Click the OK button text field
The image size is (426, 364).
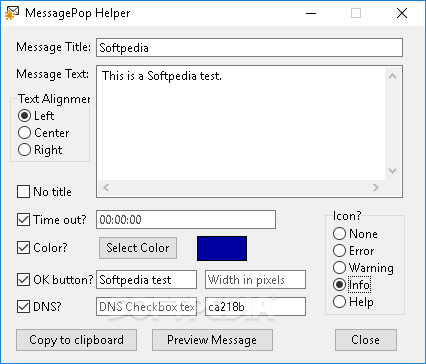click(146, 280)
